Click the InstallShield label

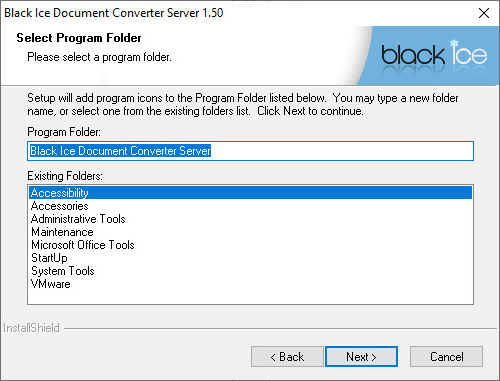31,328
